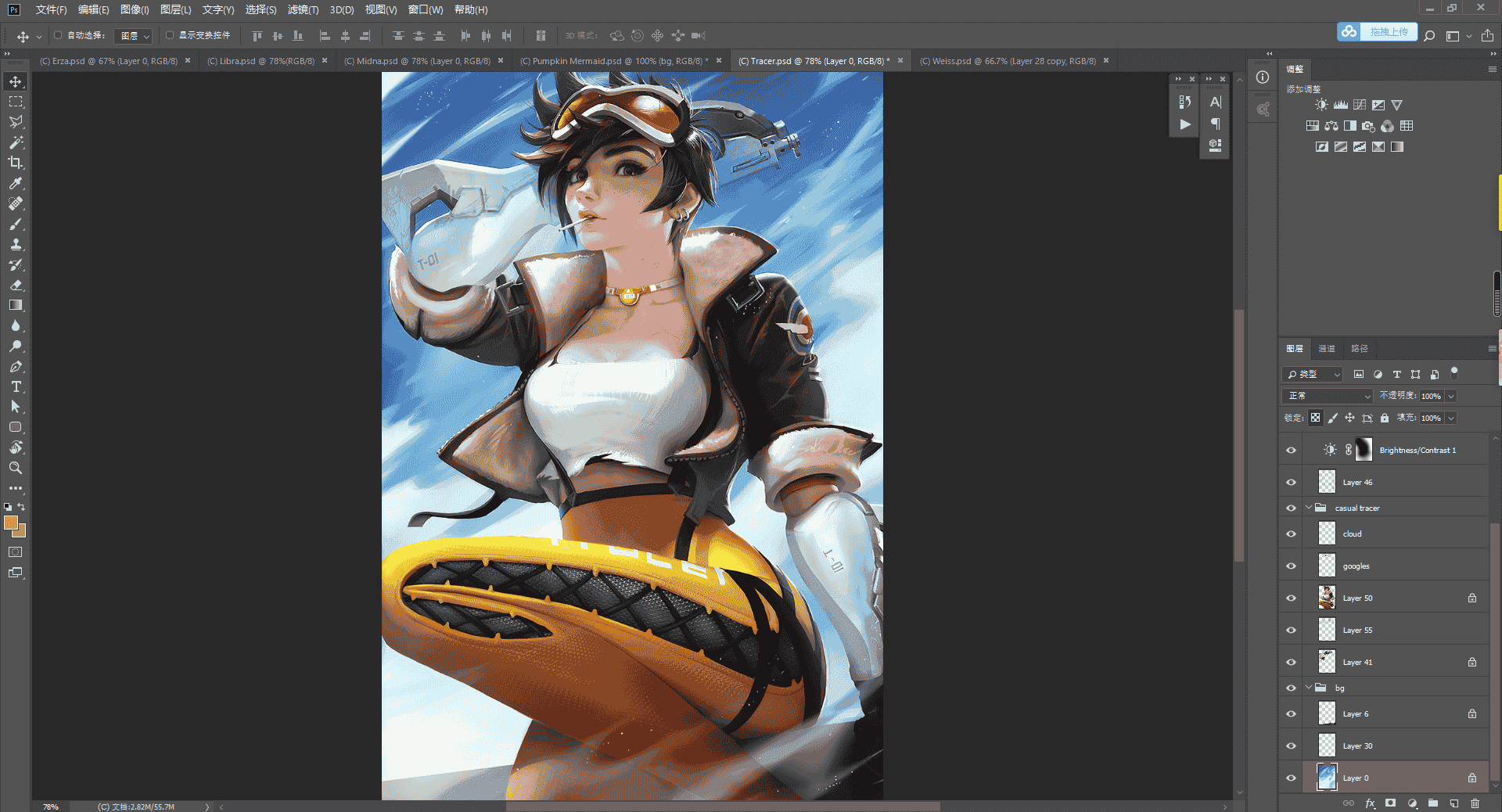Screen dimensions: 1502x812
Task: Choose the Horizontal Type tool
Action: coord(16,386)
